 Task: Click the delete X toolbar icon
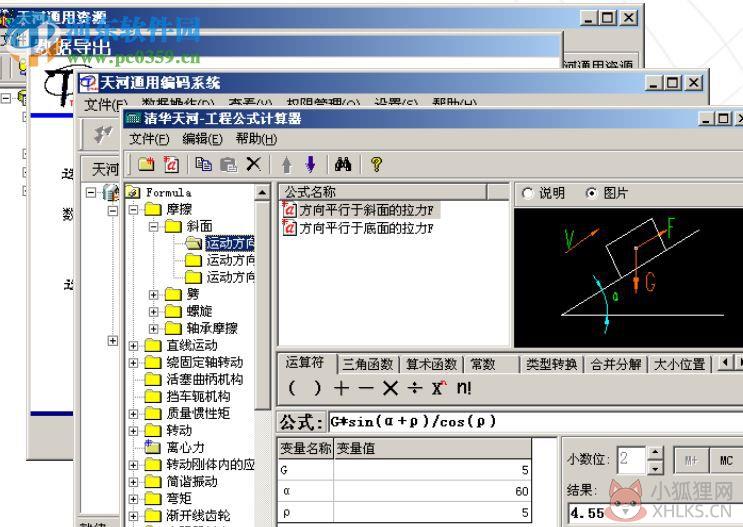(x=254, y=164)
